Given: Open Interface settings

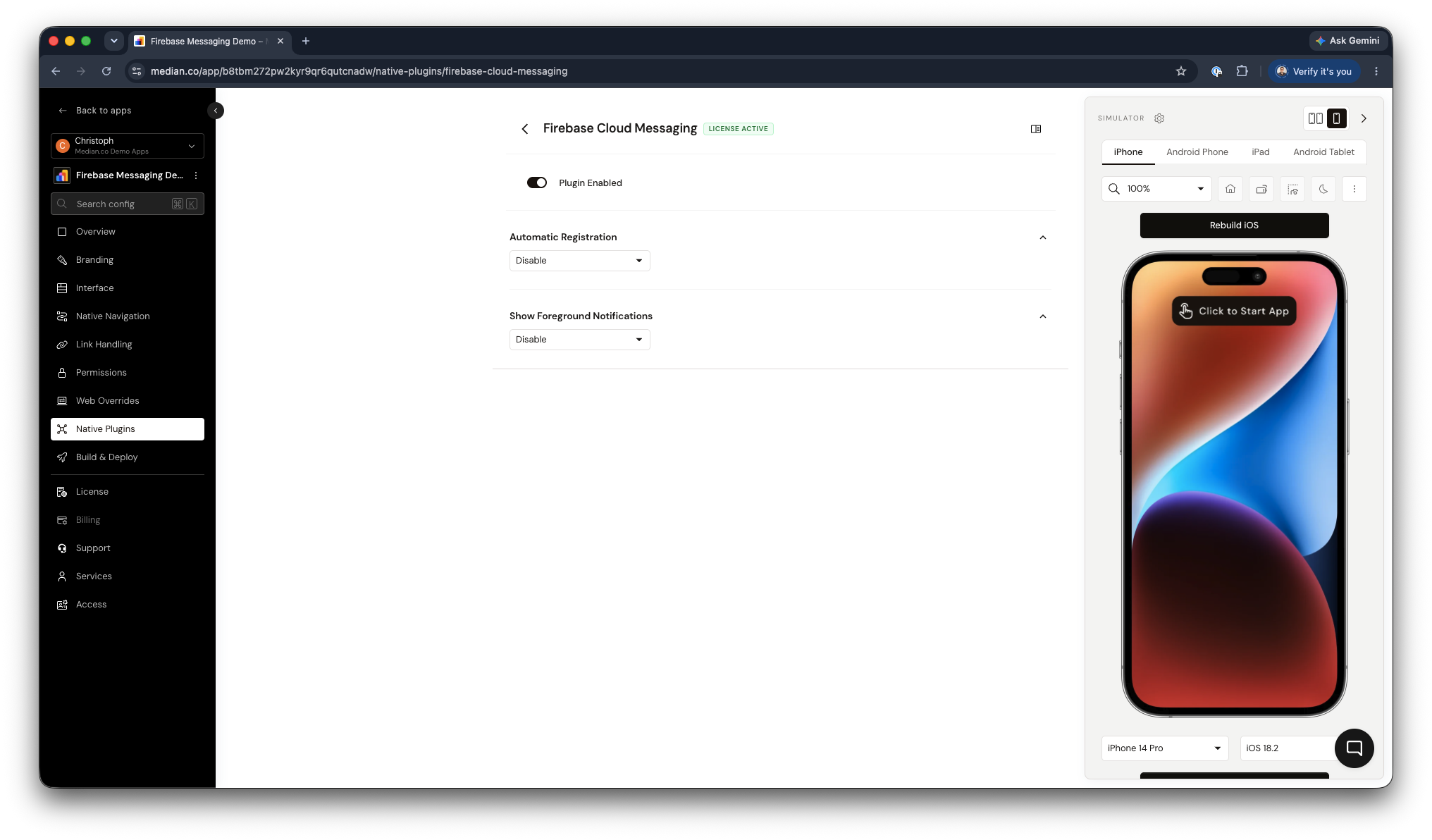Looking at the screenshot, I should click(x=128, y=288).
